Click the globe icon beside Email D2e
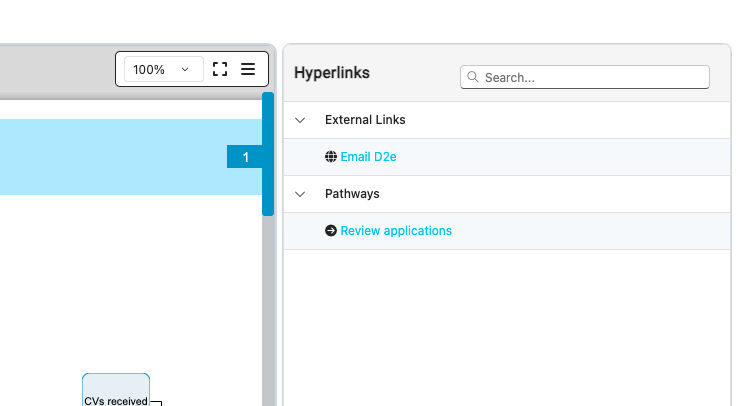The height and width of the screenshot is (406, 743). (x=331, y=157)
